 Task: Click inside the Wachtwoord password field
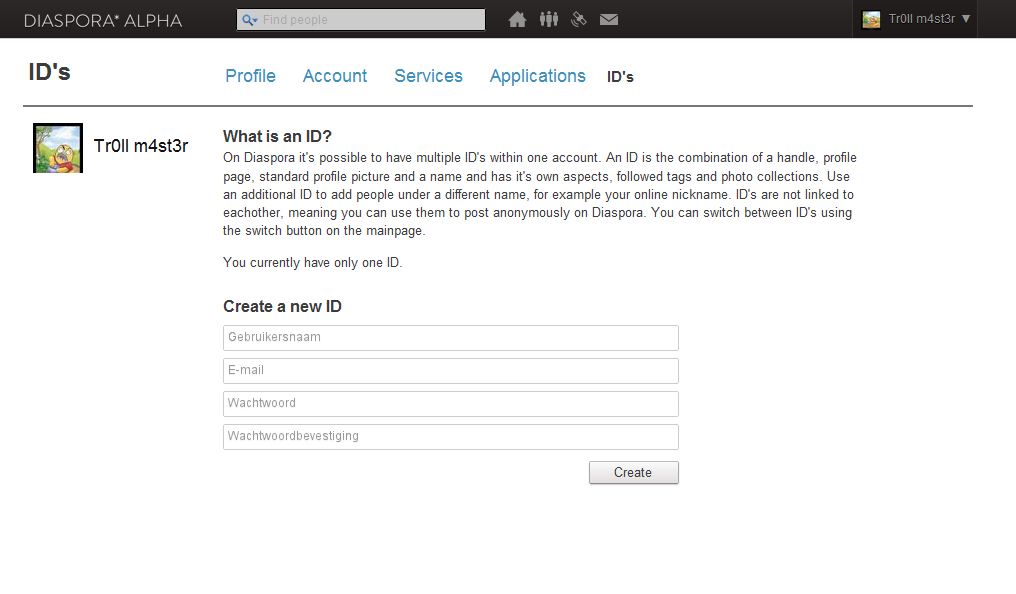(450, 403)
